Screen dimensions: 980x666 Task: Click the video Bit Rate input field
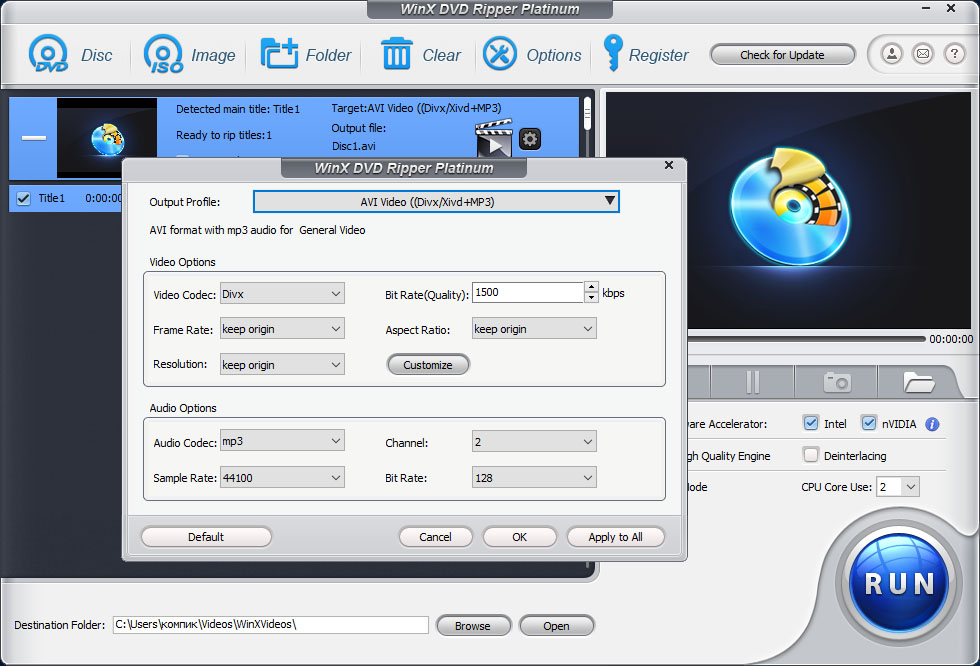pyautogui.click(x=528, y=292)
